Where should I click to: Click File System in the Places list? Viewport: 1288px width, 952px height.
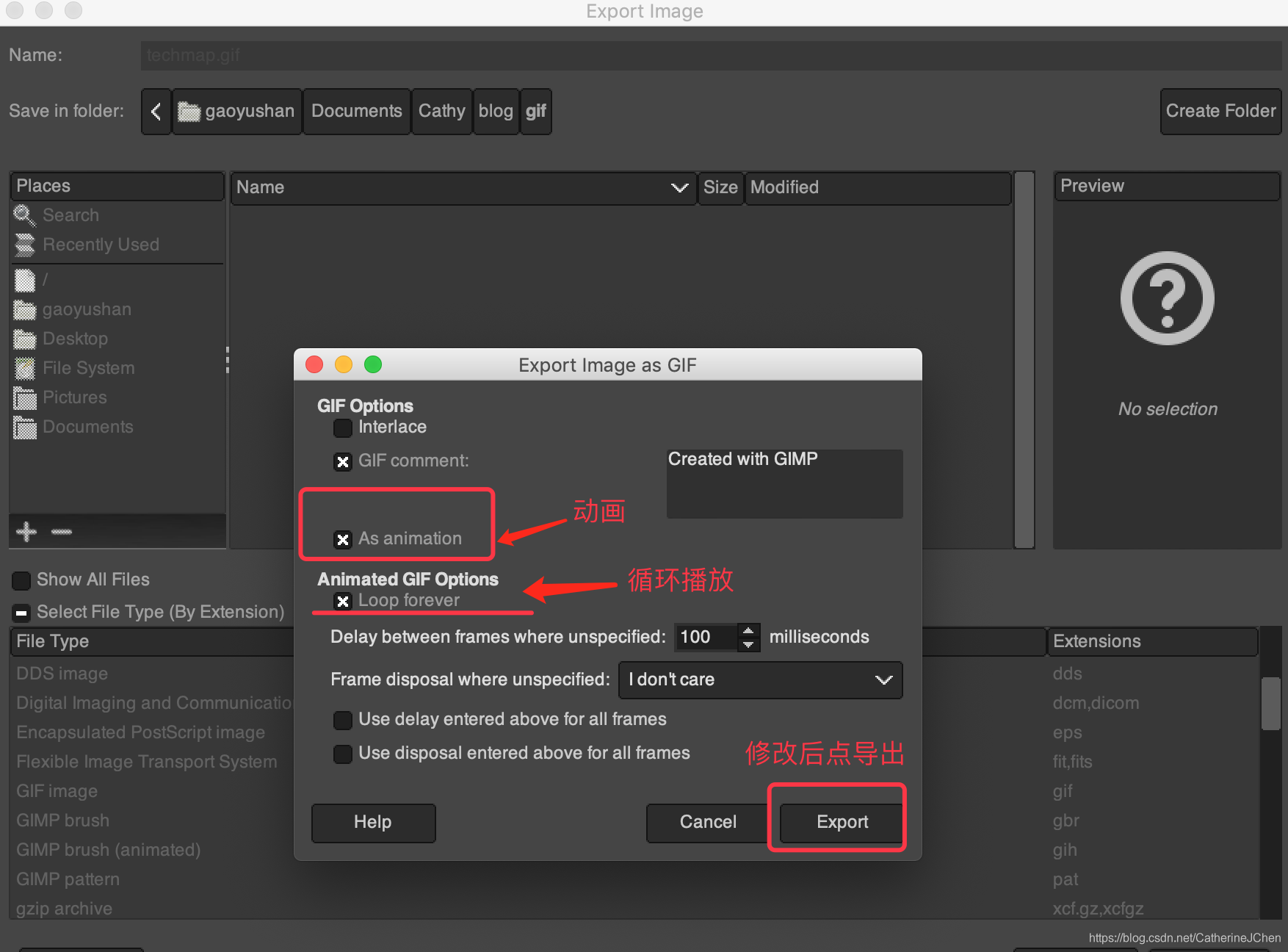(89, 368)
